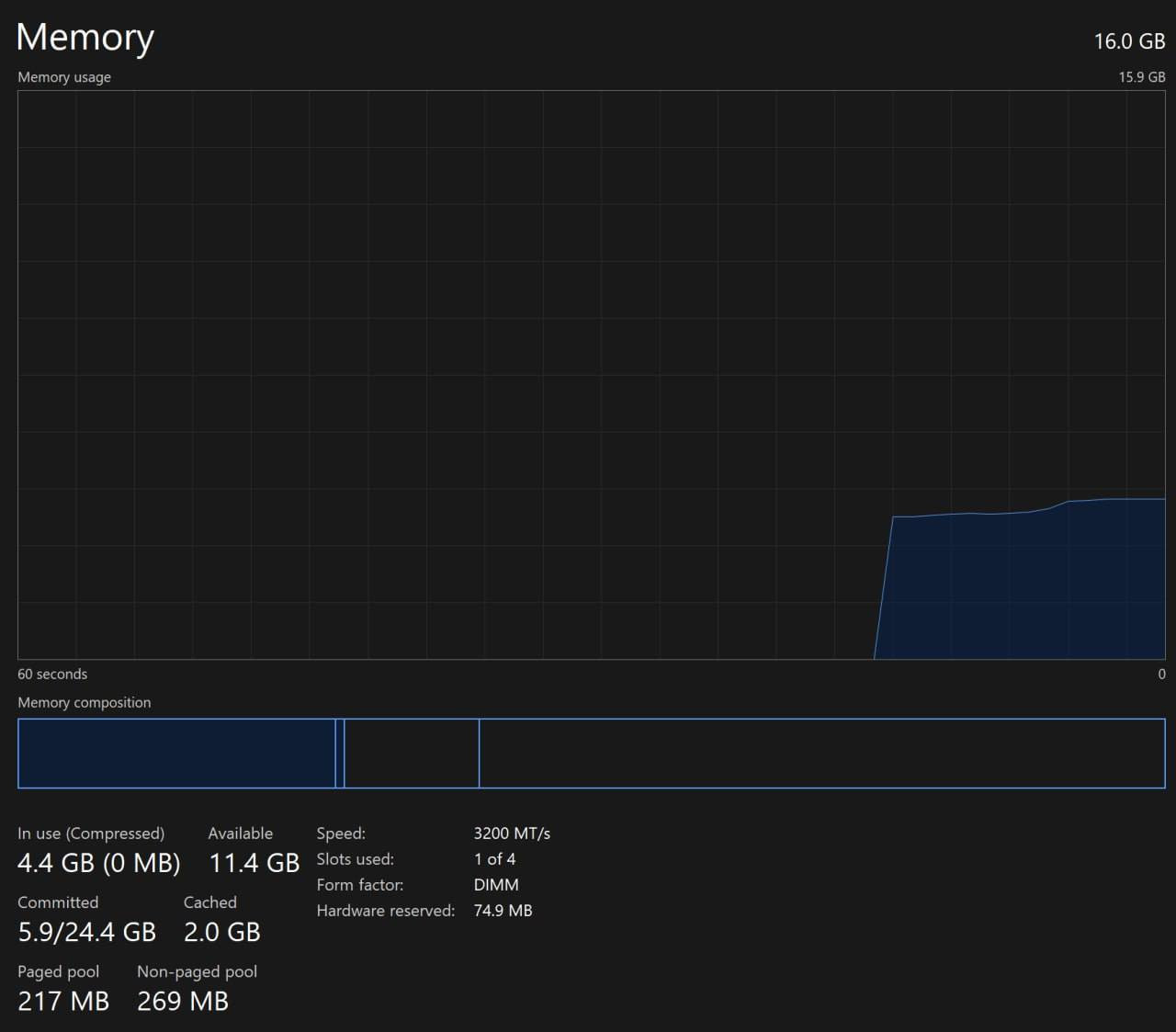
Task: Click the Cached 2.0 GB value
Action: click(x=221, y=932)
